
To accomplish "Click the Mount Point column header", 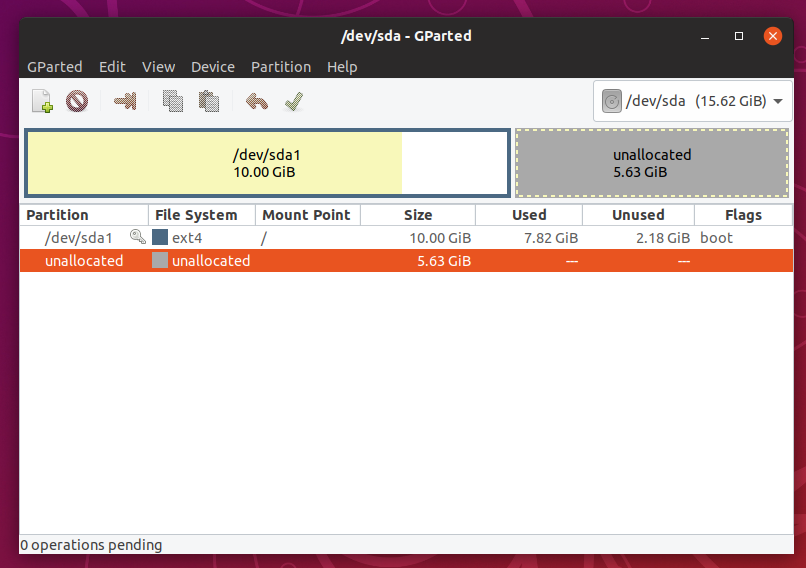I will coord(307,215).
